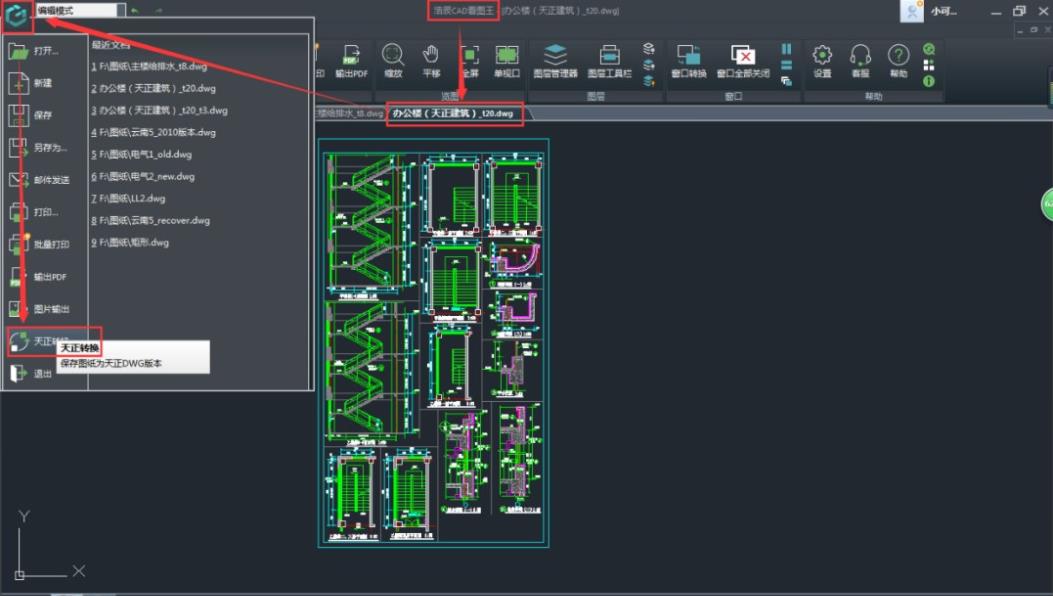Choose 打印... from the file menu
The height and width of the screenshot is (596, 1053).
tap(45, 212)
